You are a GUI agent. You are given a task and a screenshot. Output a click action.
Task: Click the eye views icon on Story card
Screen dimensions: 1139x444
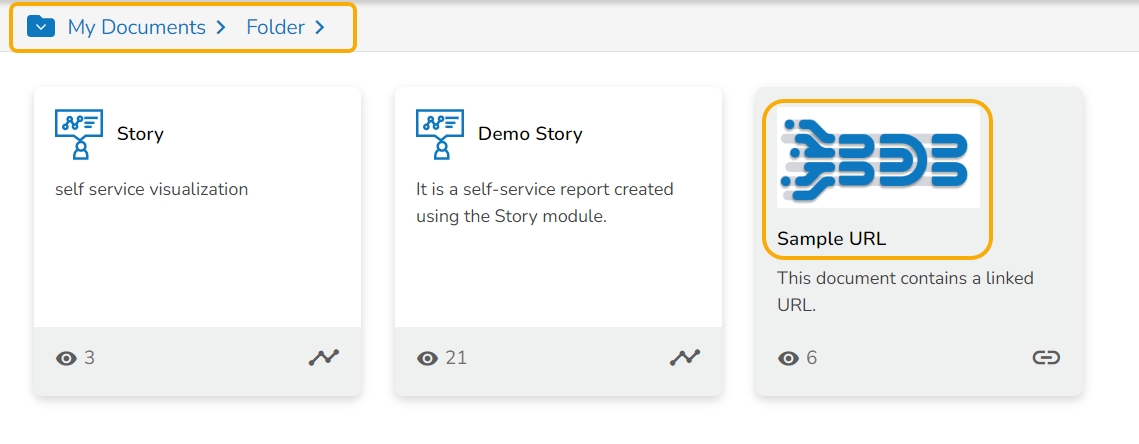click(x=67, y=358)
